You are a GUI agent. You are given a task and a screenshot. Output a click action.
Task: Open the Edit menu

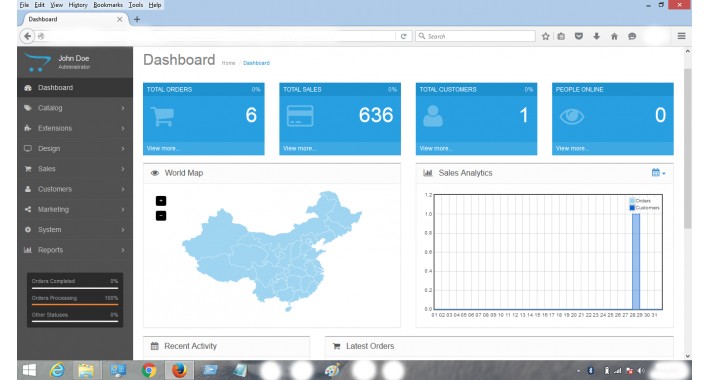point(39,5)
